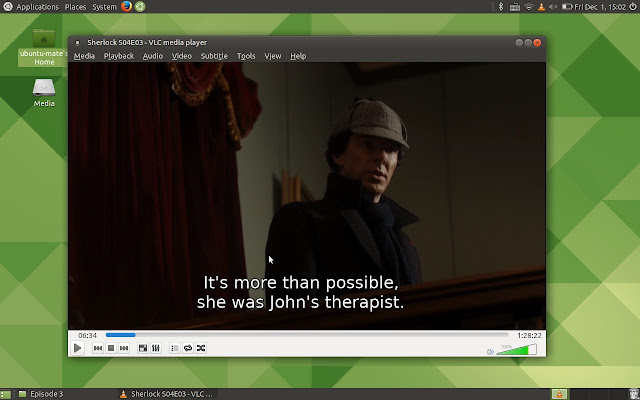Open the Tools menu
640x400 pixels.
(246, 56)
